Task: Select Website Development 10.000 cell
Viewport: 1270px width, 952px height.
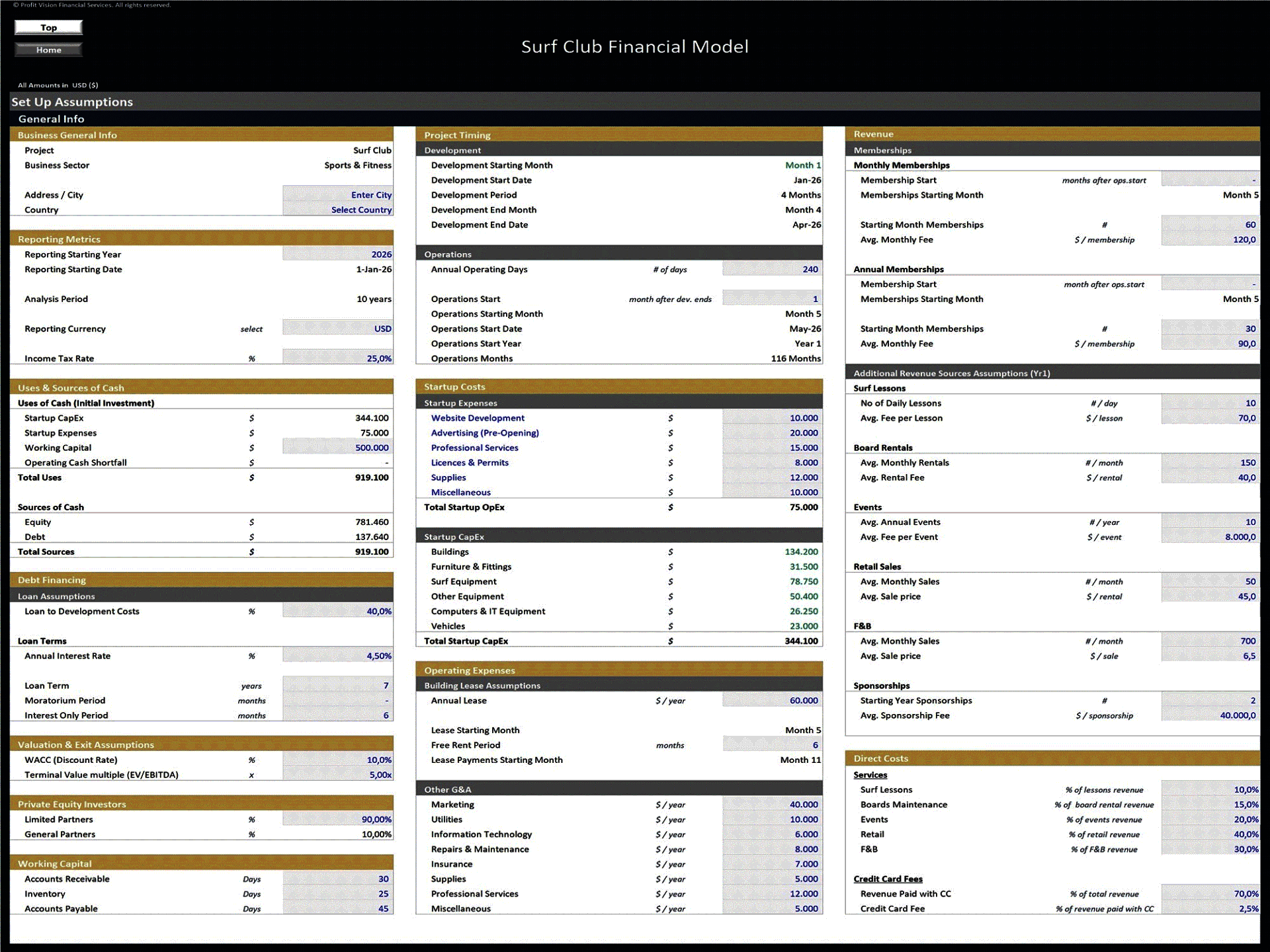Action: (773, 418)
